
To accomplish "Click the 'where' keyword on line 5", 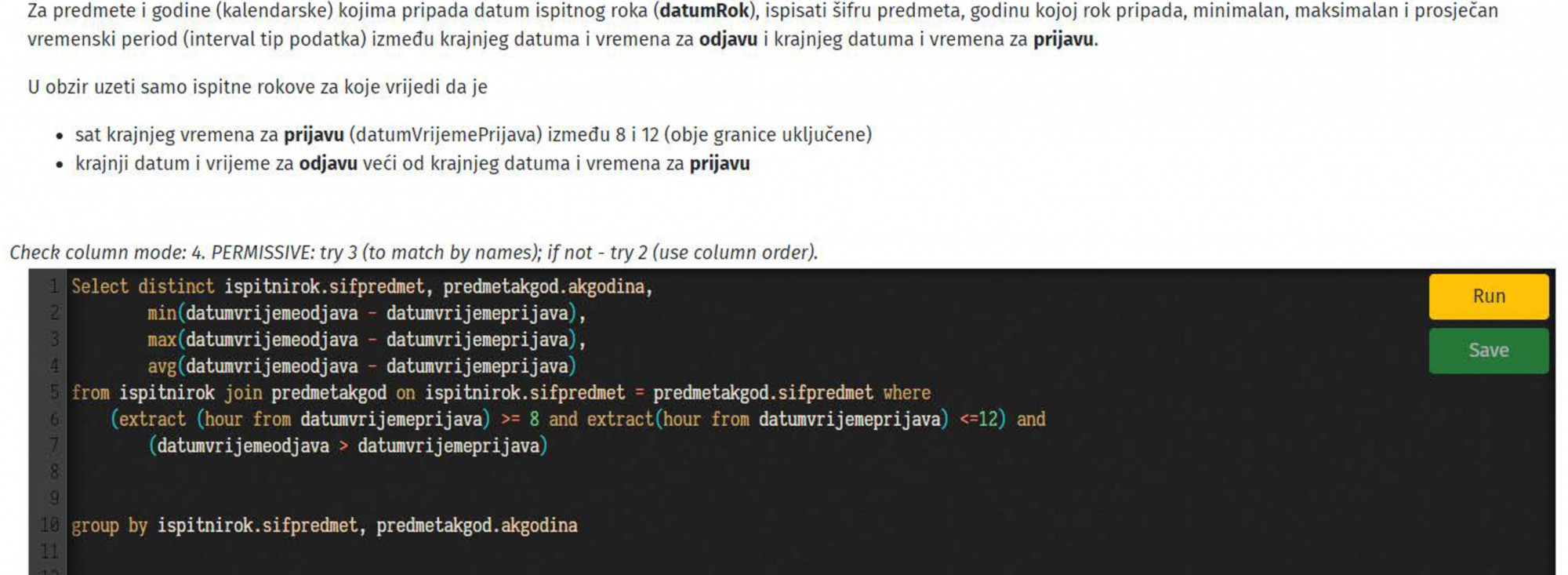I will (907, 393).
